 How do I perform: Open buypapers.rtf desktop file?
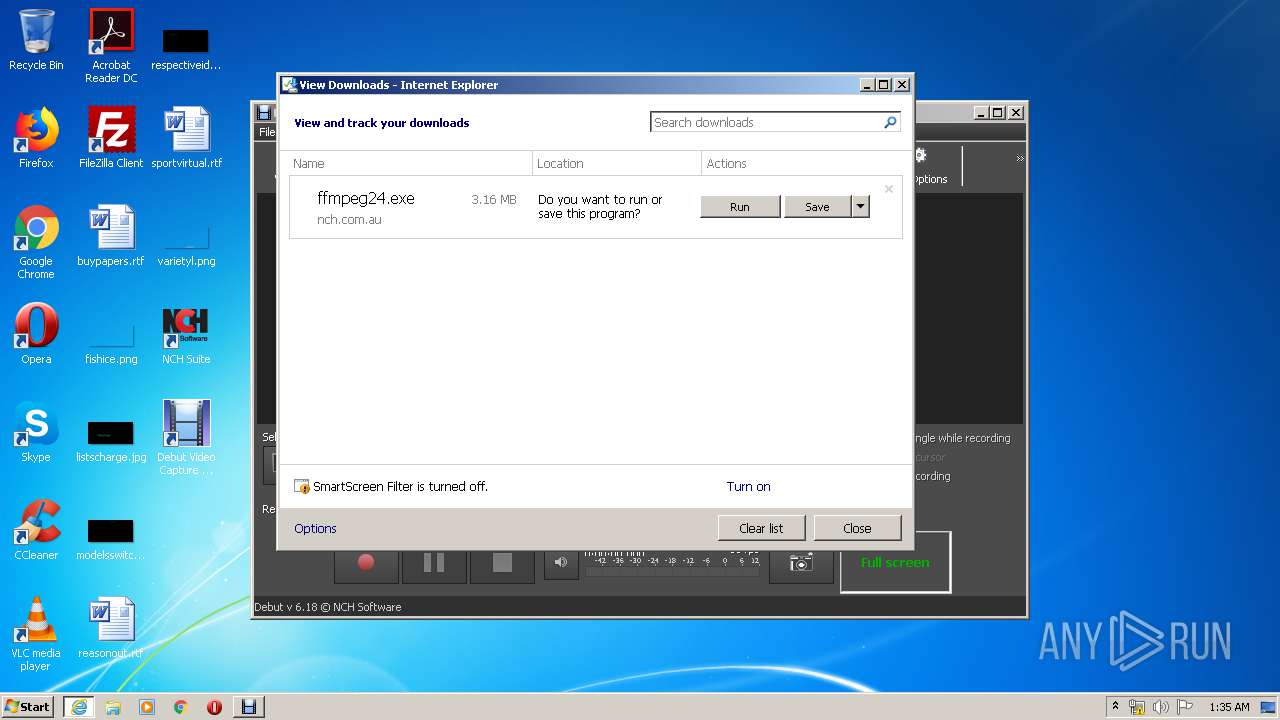pos(111,236)
